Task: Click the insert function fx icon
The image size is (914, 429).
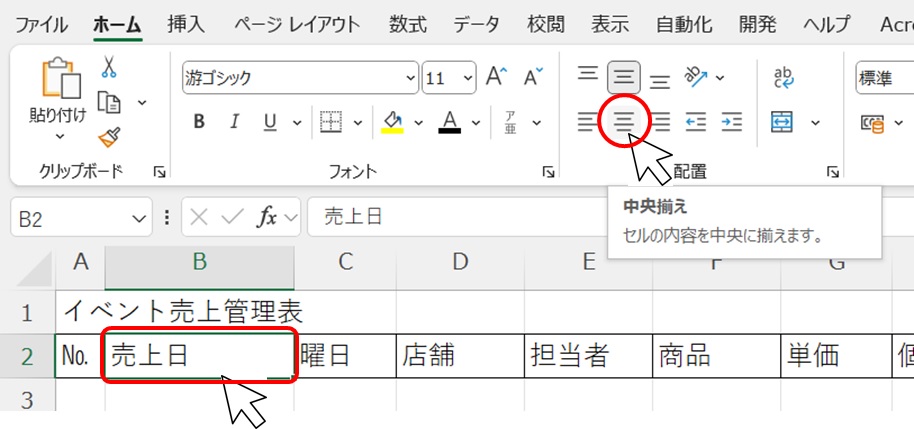Action: pyautogui.click(x=267, y=218)
